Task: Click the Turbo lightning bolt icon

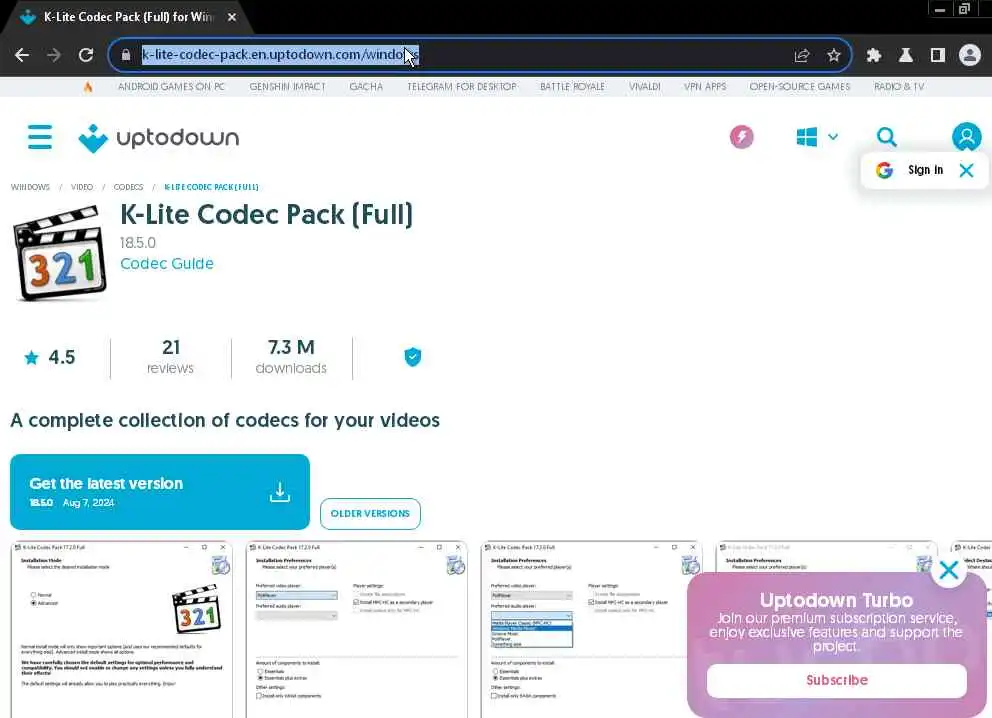Action: [741, 137]
